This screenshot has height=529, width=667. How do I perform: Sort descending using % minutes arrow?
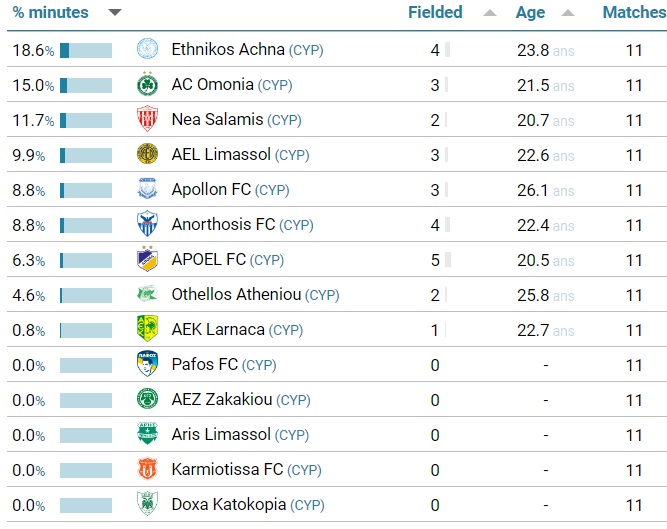tap(115, 12)
